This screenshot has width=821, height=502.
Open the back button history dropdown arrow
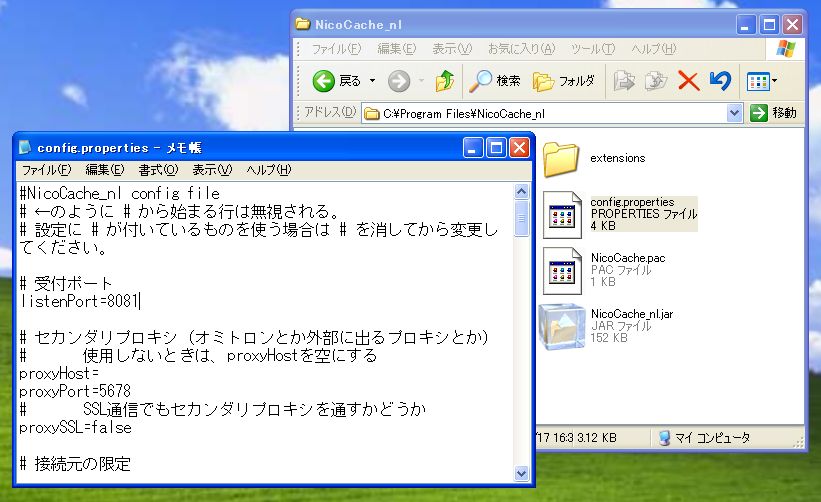372,81
